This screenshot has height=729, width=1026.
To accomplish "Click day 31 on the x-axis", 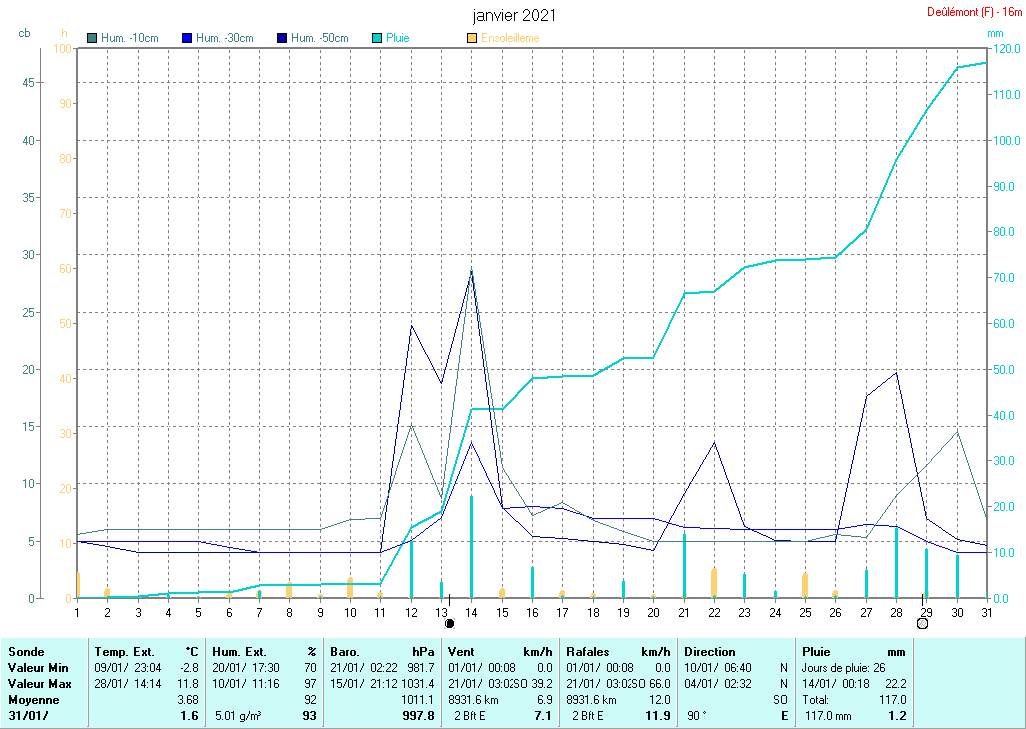I will [x=987, y=612].
